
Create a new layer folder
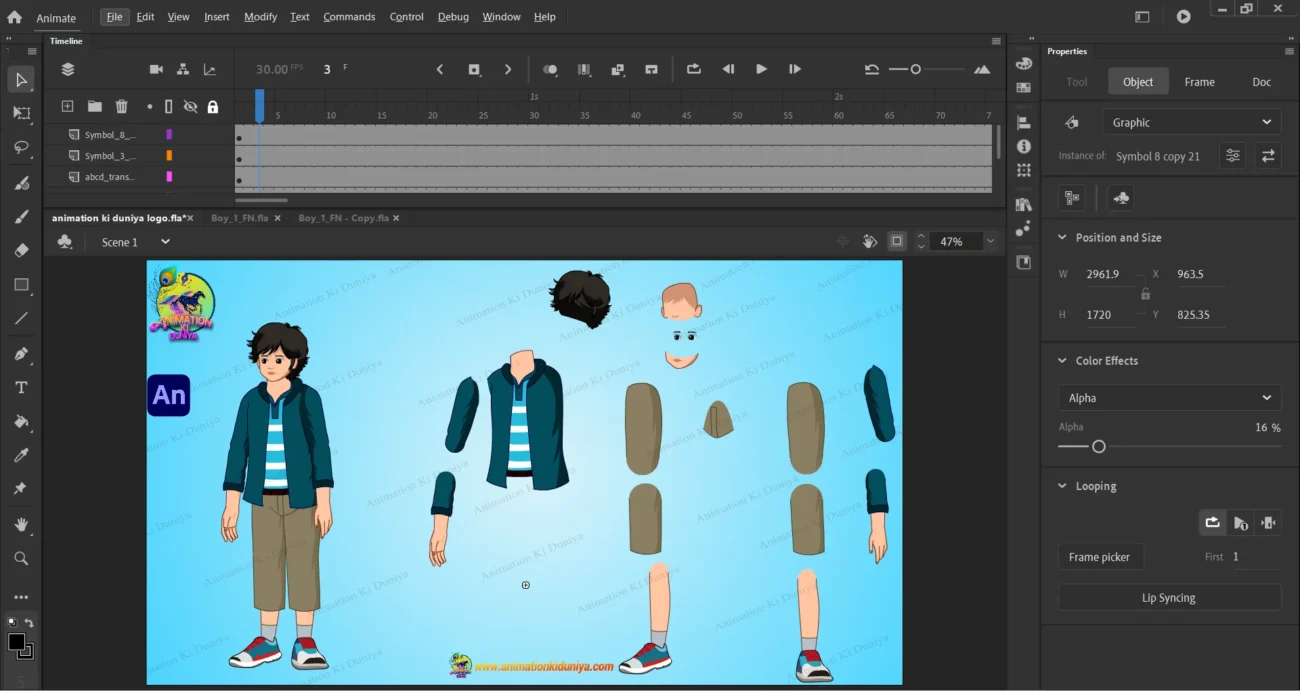point(94,107)
